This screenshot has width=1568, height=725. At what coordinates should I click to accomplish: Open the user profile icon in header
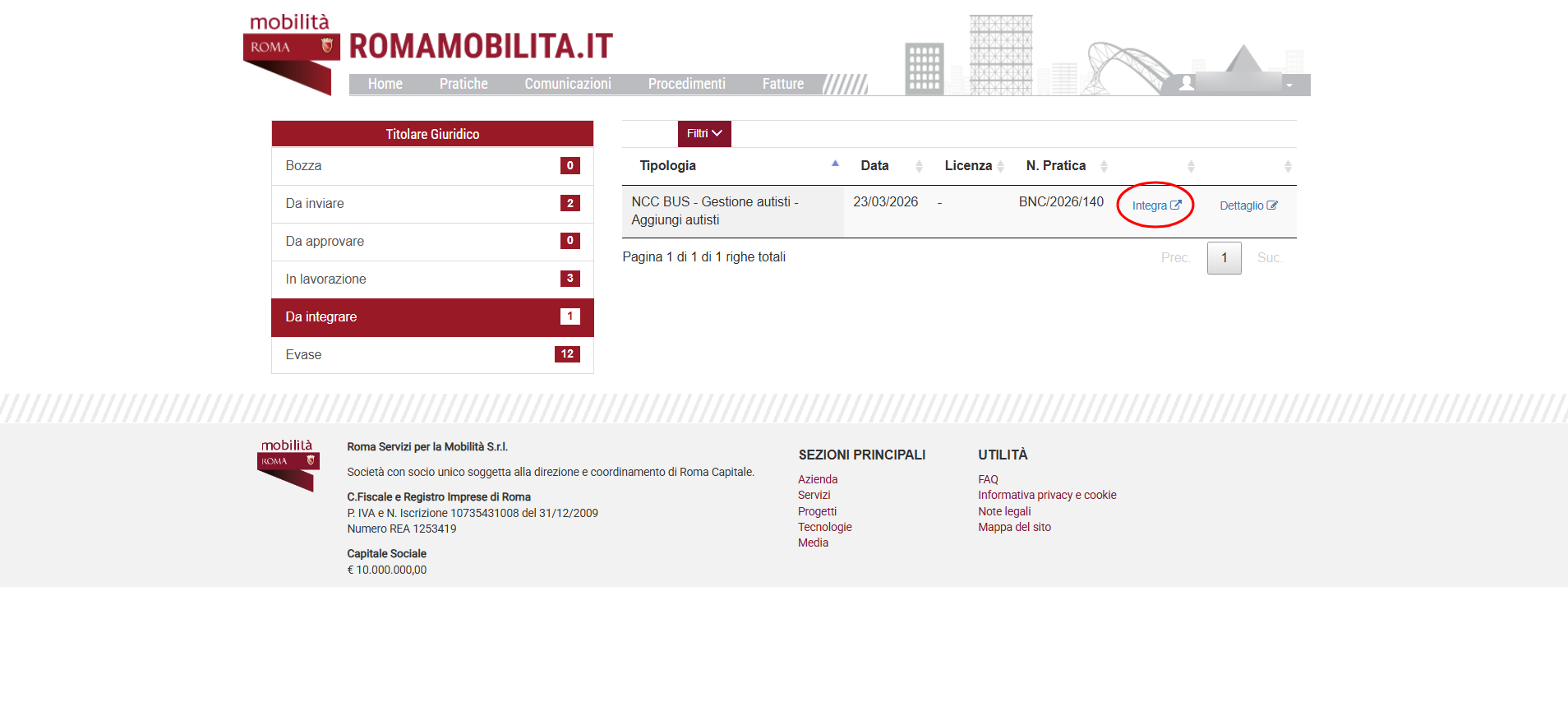point(1186,83)
